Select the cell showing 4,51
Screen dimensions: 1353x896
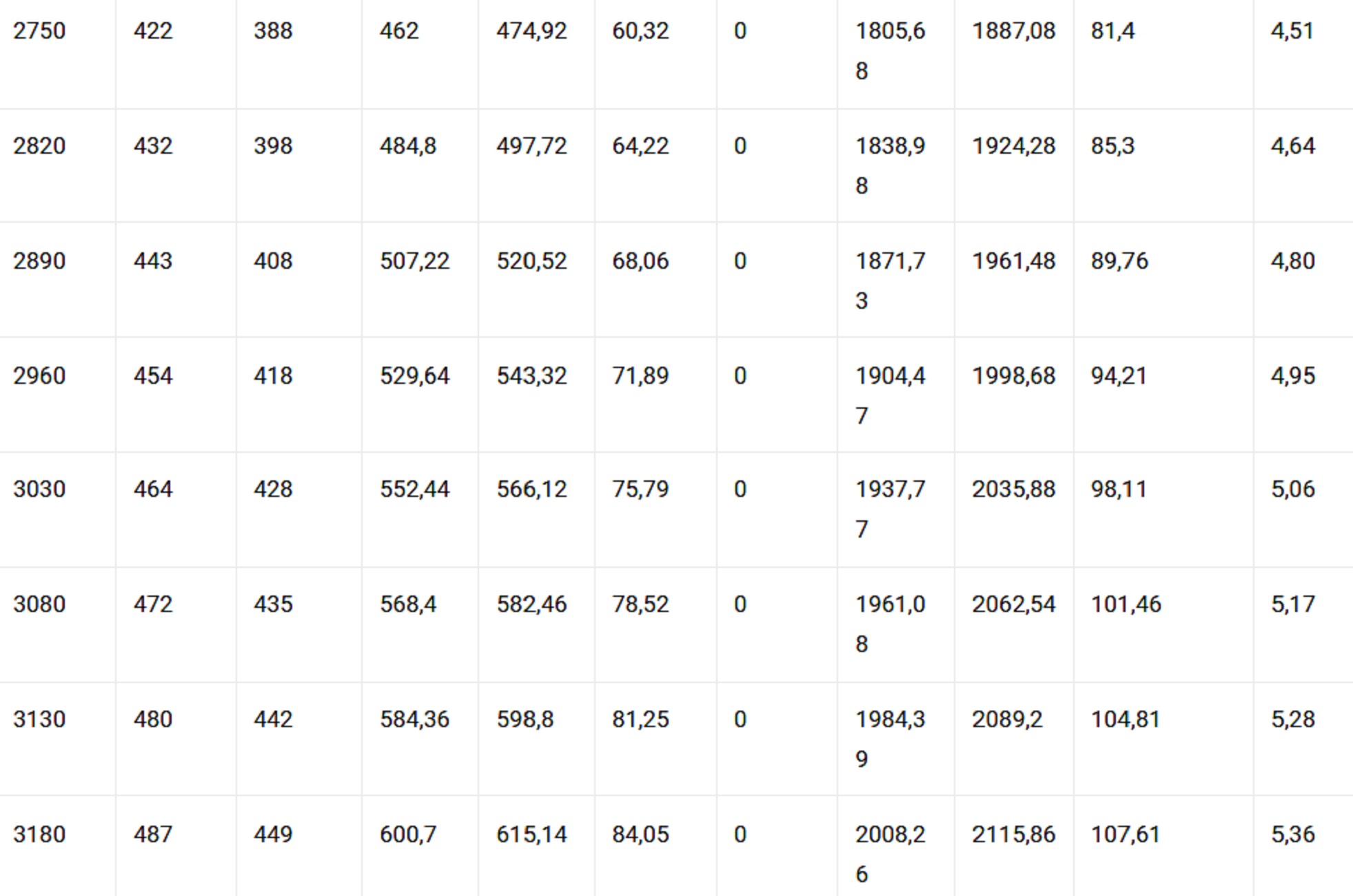tap(1292, 31)
